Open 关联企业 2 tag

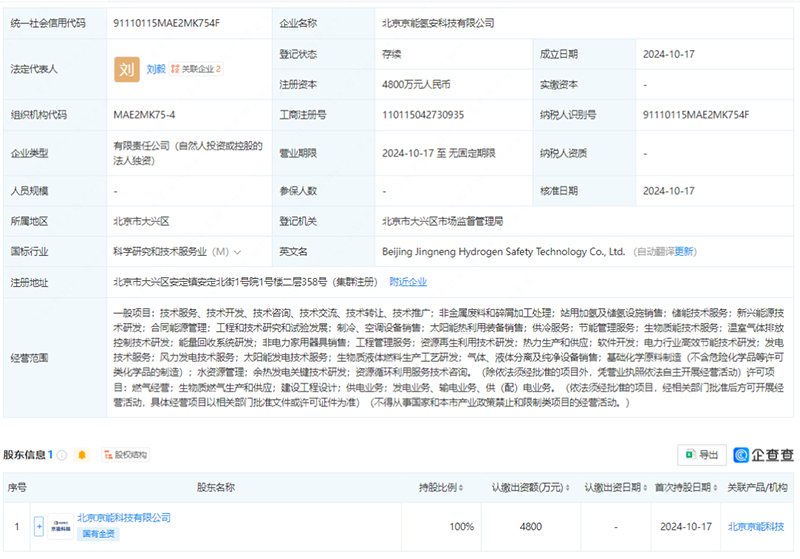[x=196, y=69]
